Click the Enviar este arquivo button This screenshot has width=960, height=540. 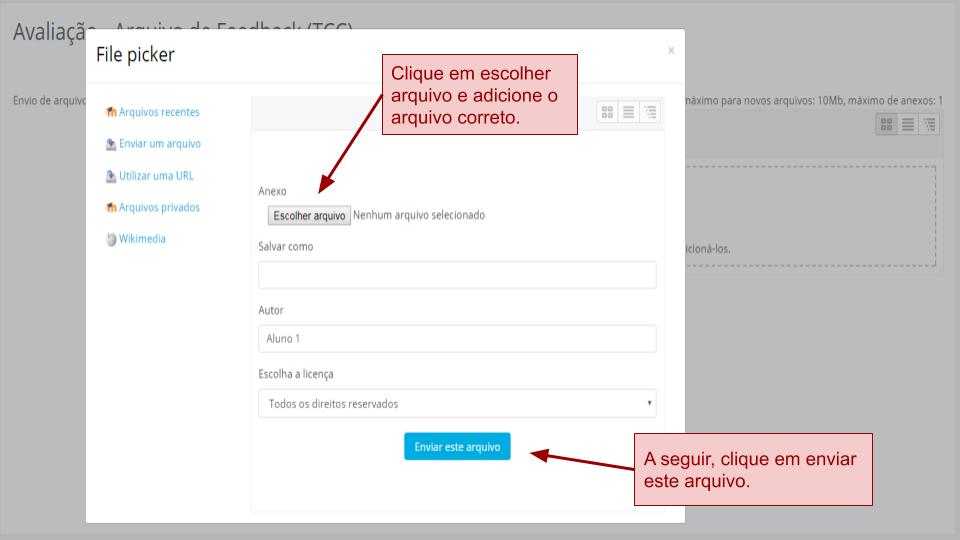(457, 447)
